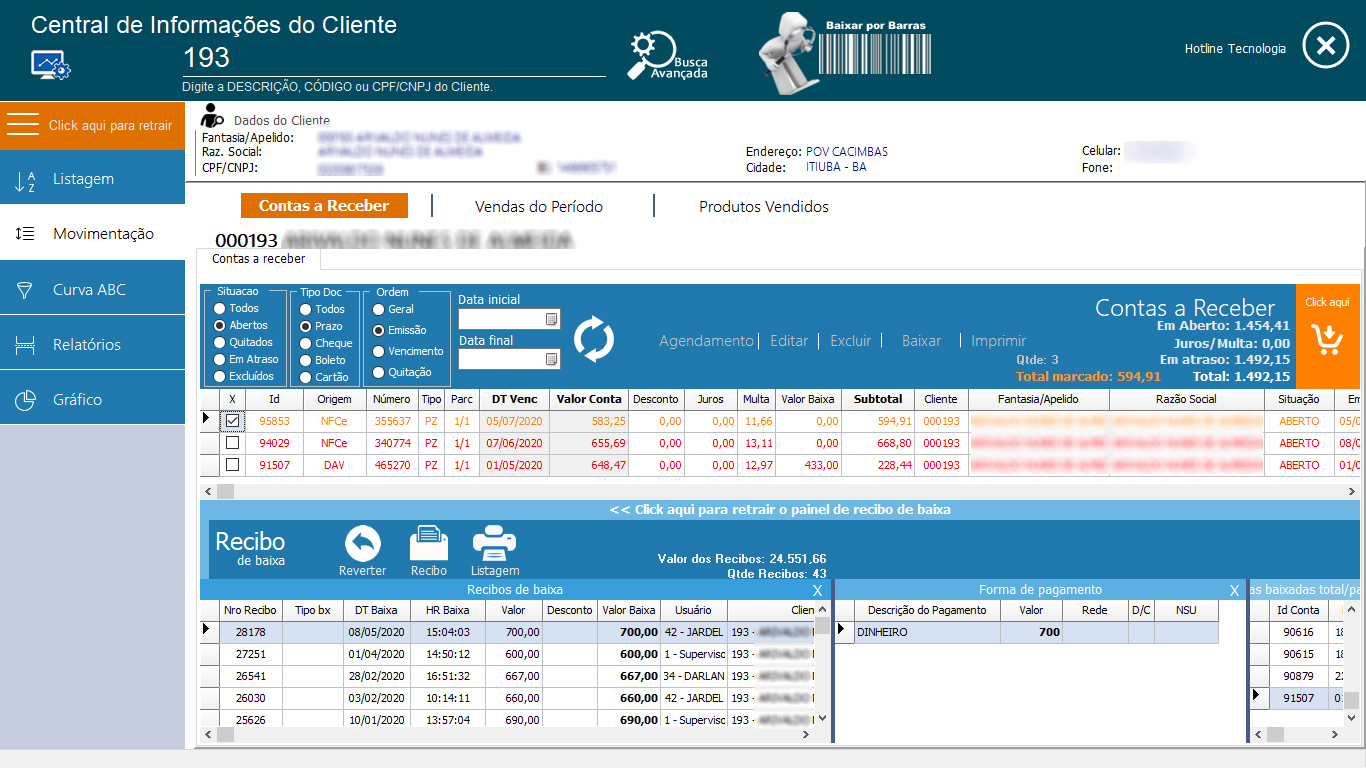
Task: Click Imprimir action
Action: 999,341
